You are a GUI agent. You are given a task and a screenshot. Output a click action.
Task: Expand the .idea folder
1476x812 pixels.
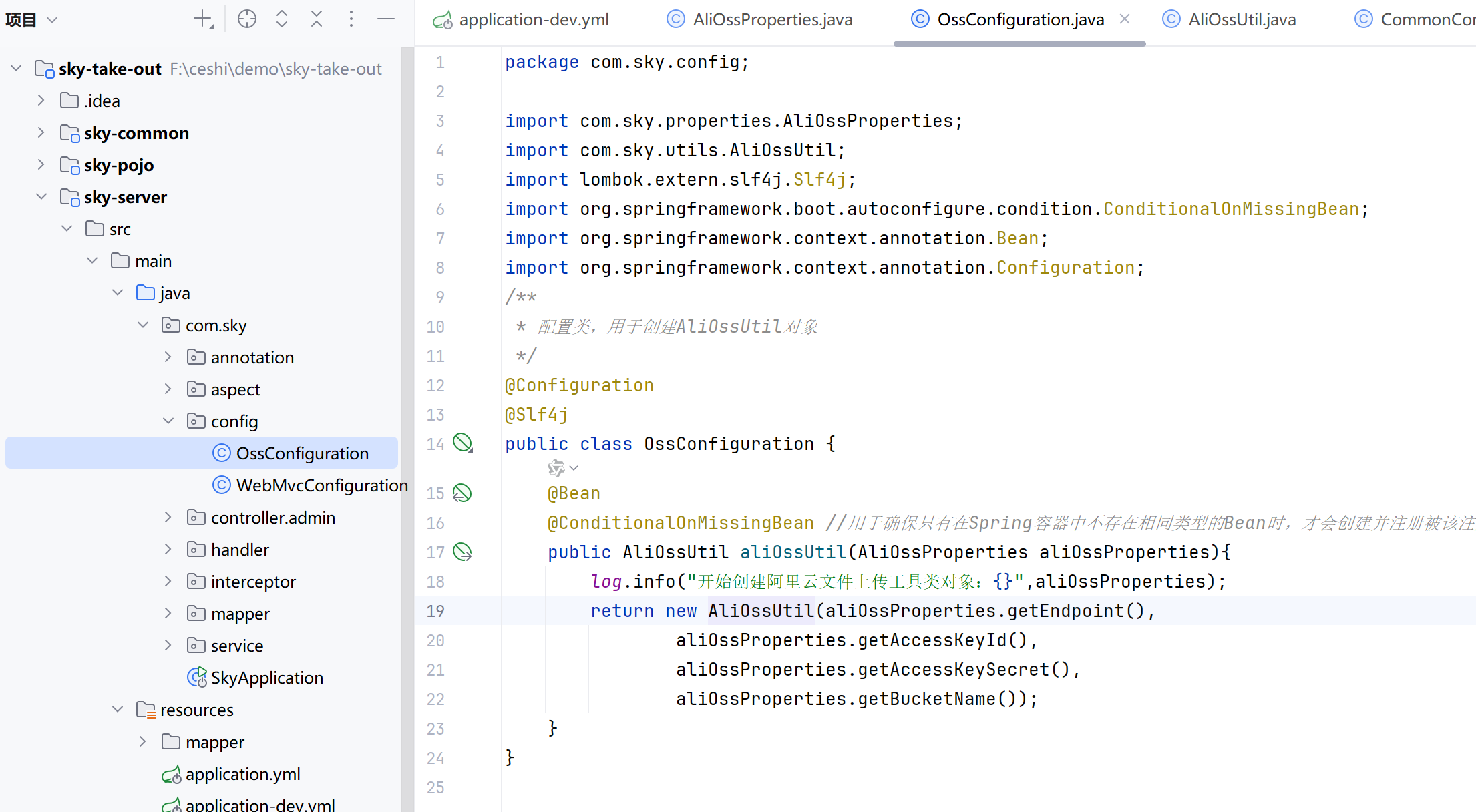[x=41, y=101]
